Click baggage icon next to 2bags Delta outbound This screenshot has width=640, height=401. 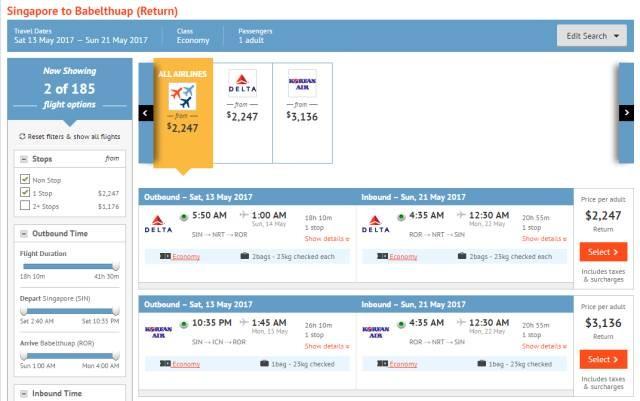pyautogui.click(x=244, y=256)
